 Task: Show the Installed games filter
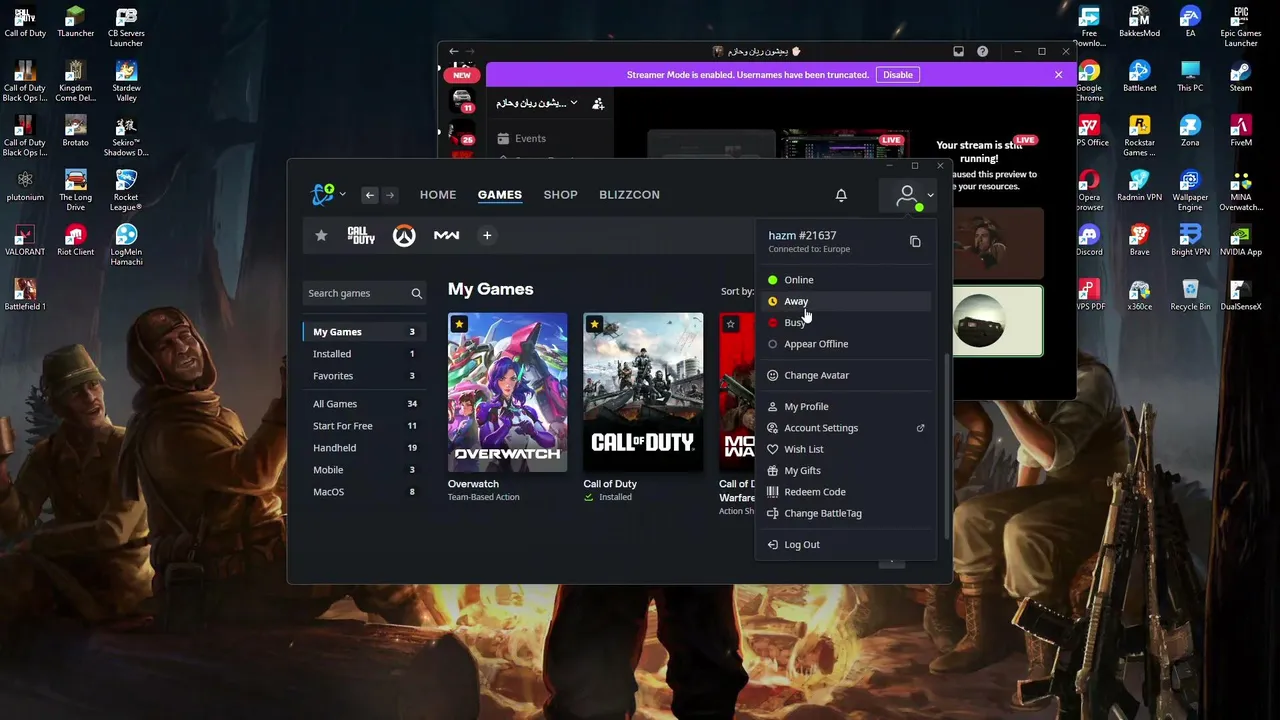[365, 354]
